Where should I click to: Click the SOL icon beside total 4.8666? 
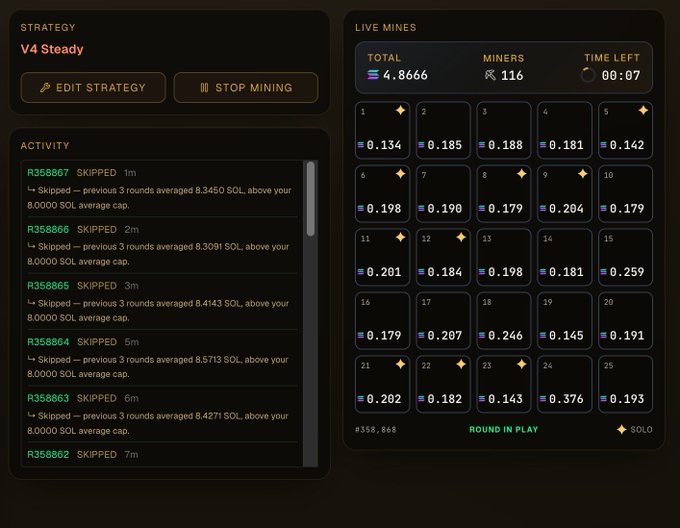373,75
